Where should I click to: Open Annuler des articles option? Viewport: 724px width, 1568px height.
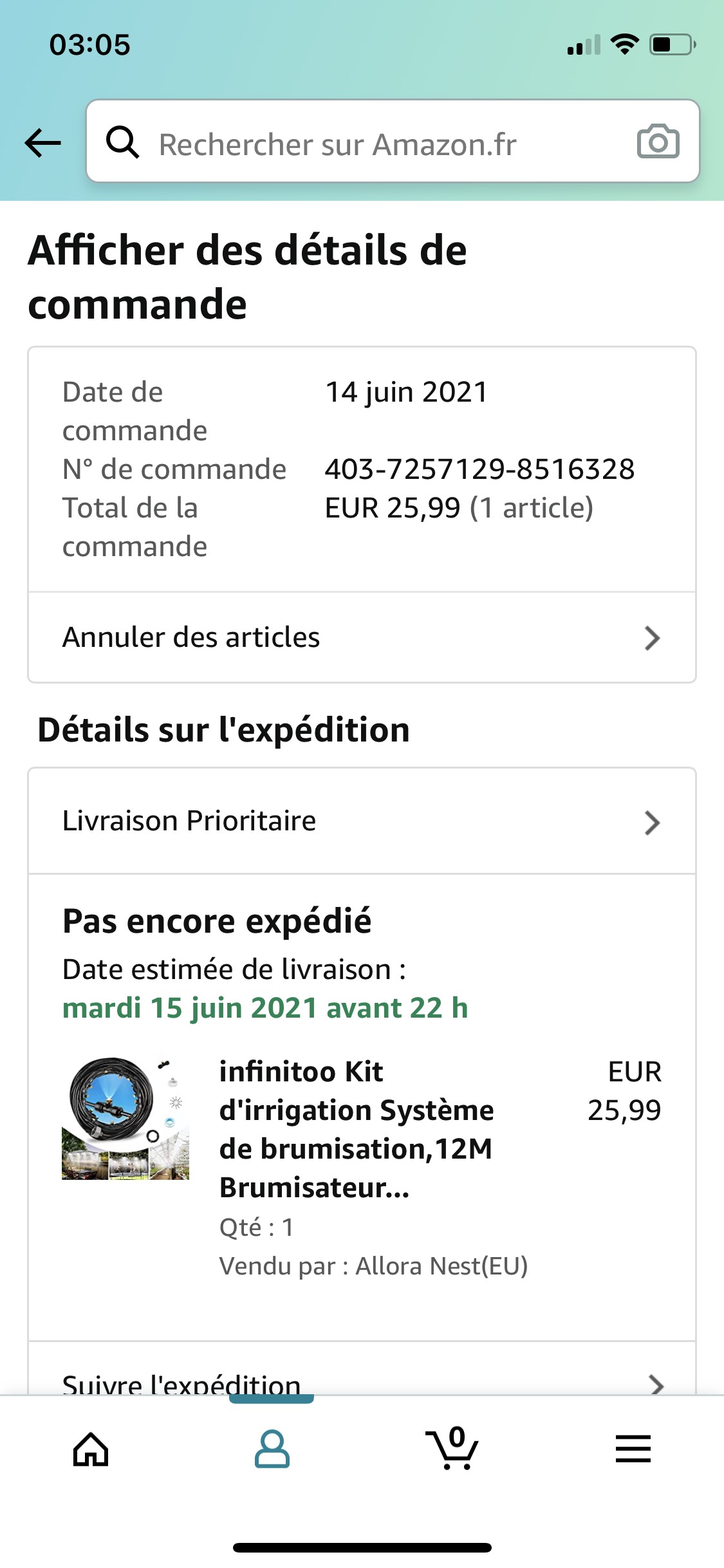tap(191, 637)
